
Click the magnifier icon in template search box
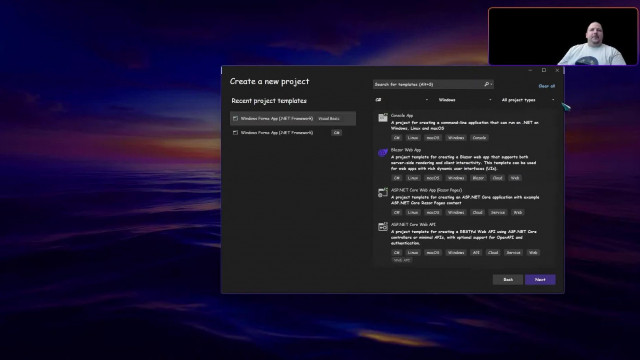(x=486, y=84)
